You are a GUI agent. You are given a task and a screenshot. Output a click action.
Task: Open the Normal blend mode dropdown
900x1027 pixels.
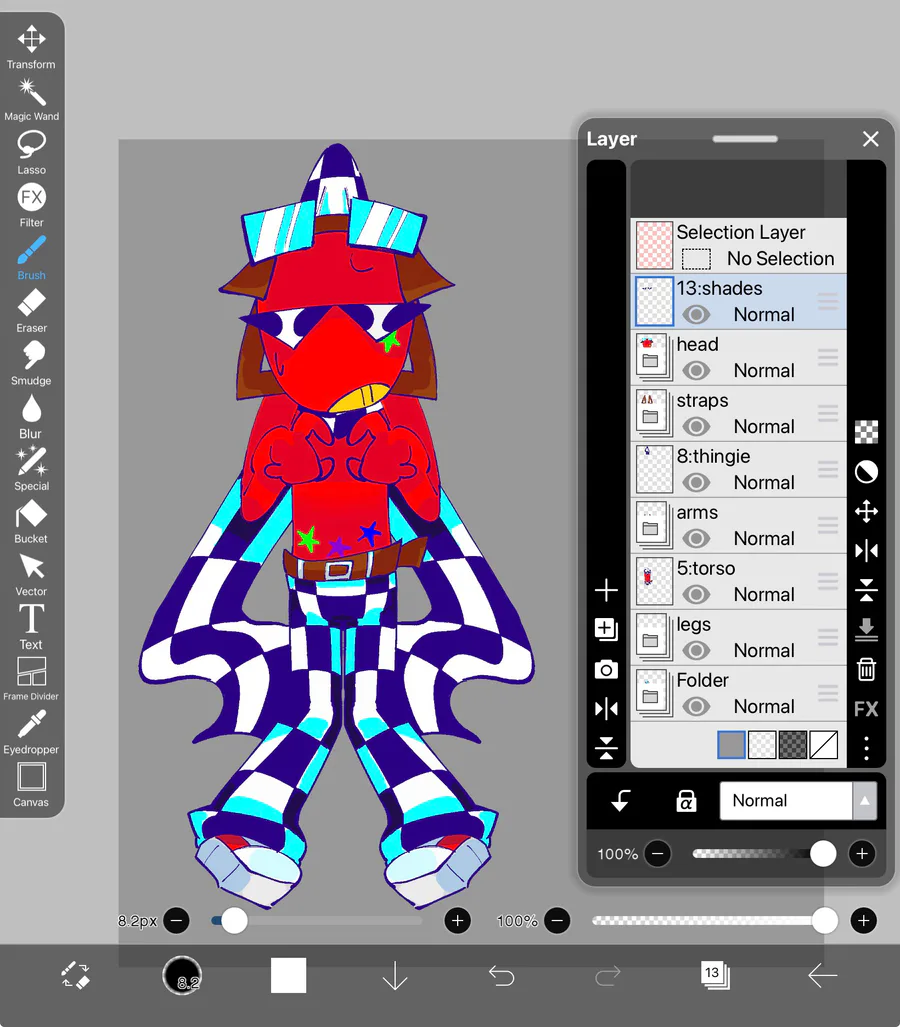798,800
